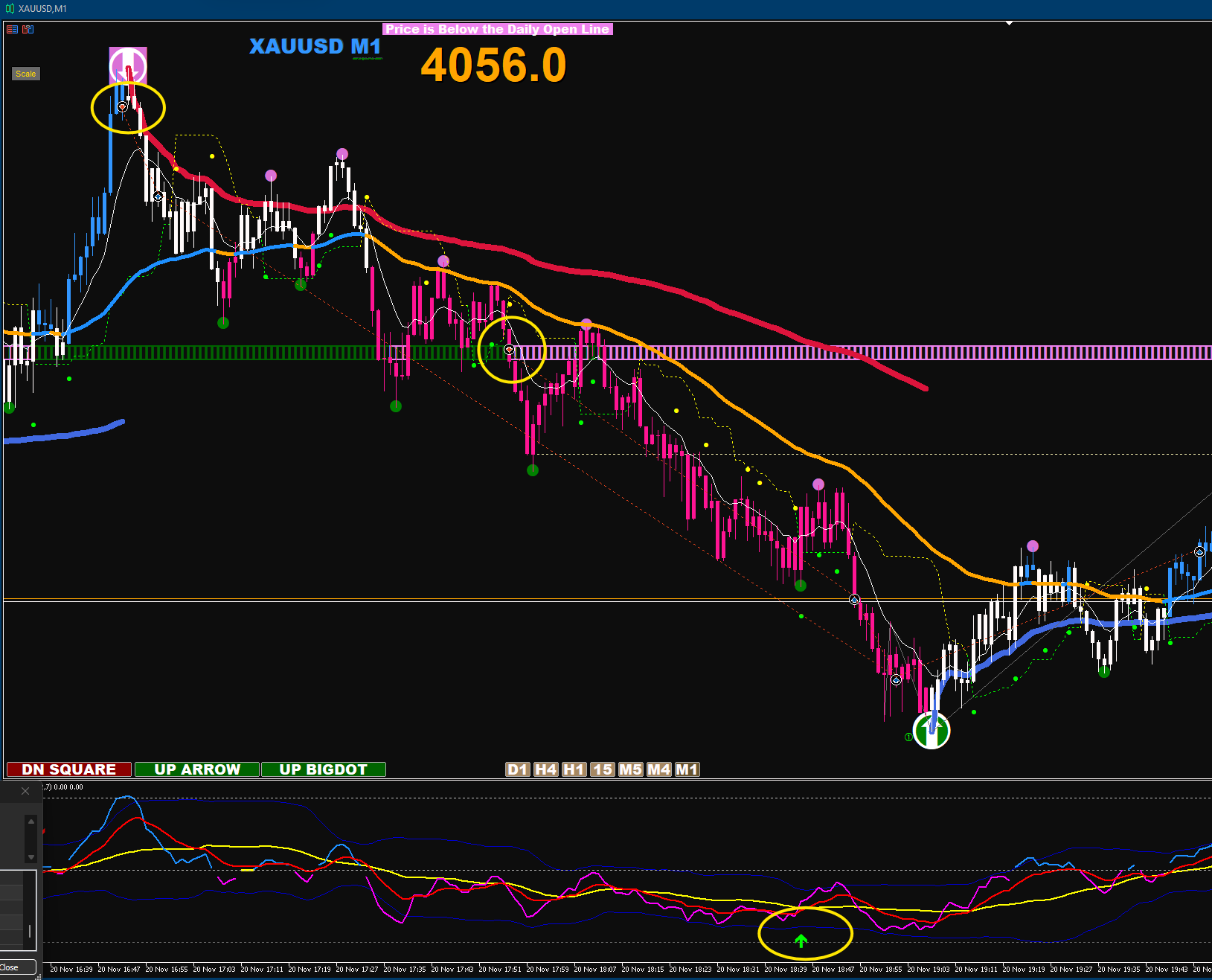The height and width of the screenshot is (980, 1212).
Task: Switch to the H4 timeframe
Action: pos(546,769)
